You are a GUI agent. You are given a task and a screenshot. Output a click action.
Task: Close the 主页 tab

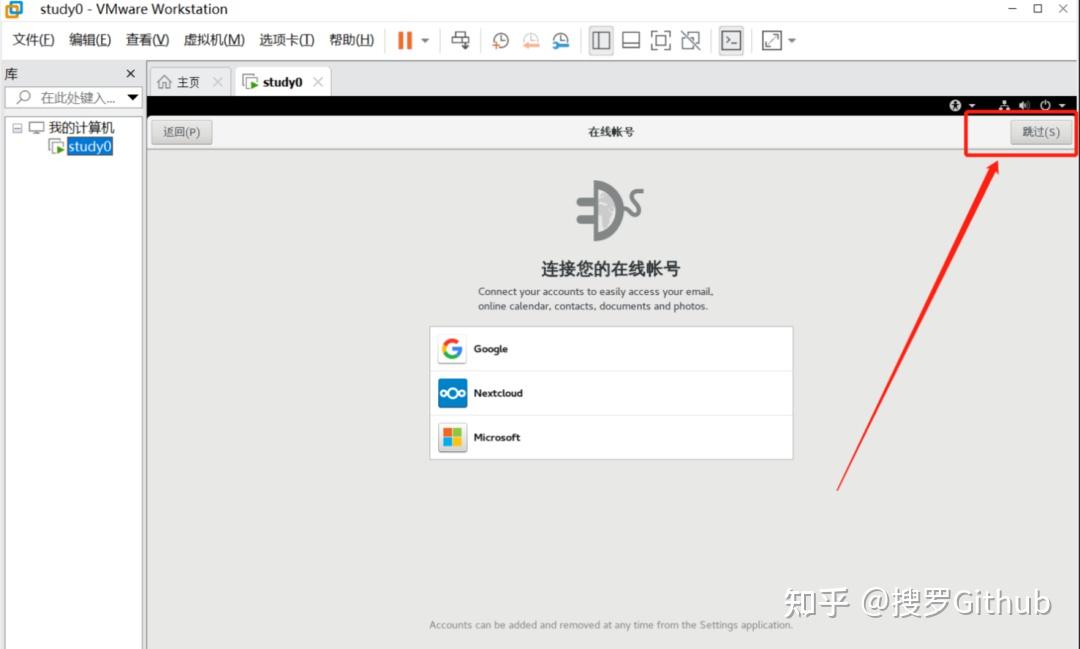(x=218, y=82)
